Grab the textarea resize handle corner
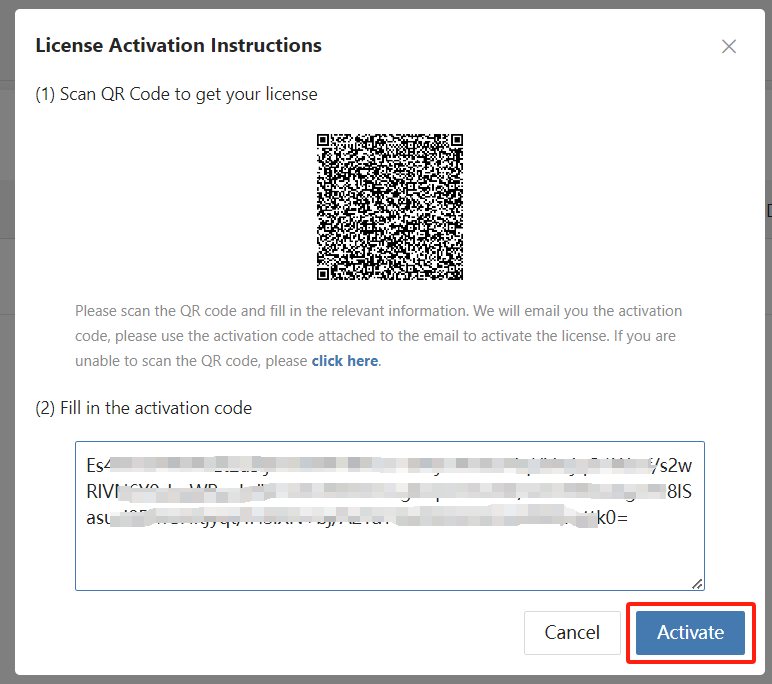This screenshot has height=684, width=772. tap(697, 584)
